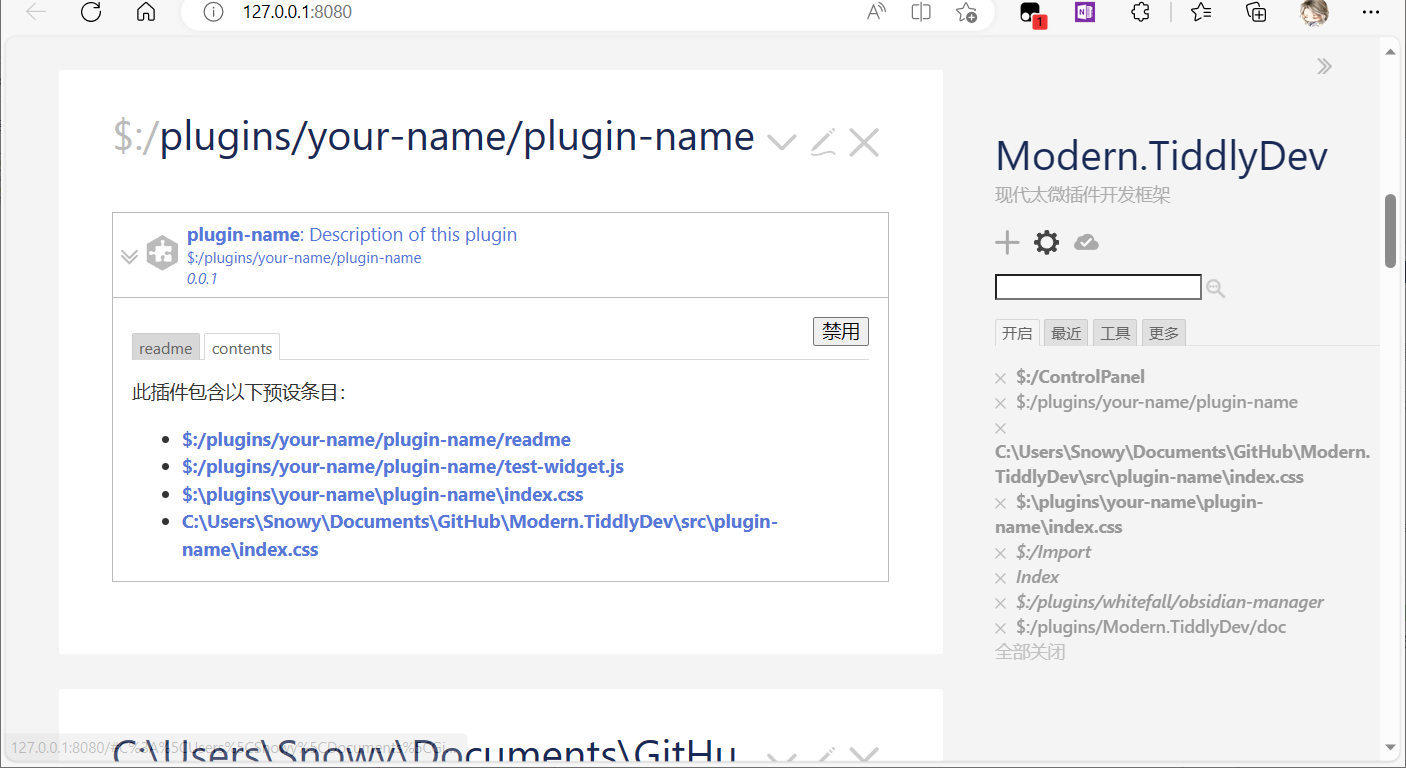Open control panel gear icon
Image resolution: width=1406 pixels, height=768 pixels.
pyautogui.click(x=1046, y=242)
